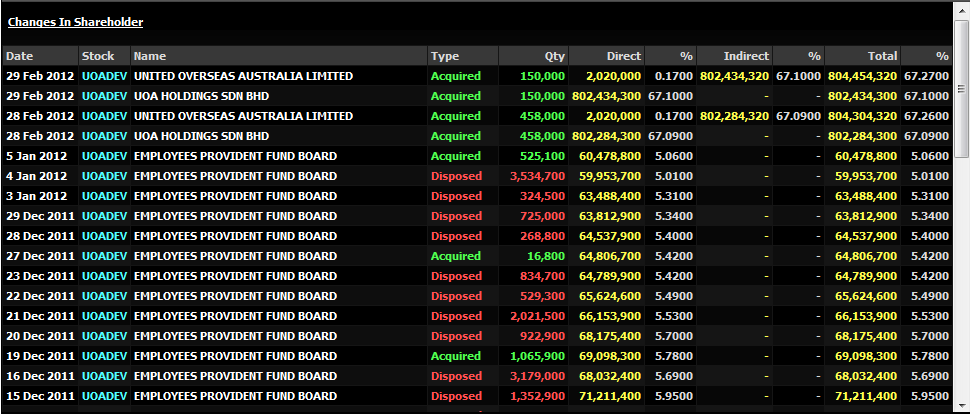The height and width of the screenshot is (414, 970).
Task: Click the vertical scrollbar thumb
Action: tap(961, 90)
